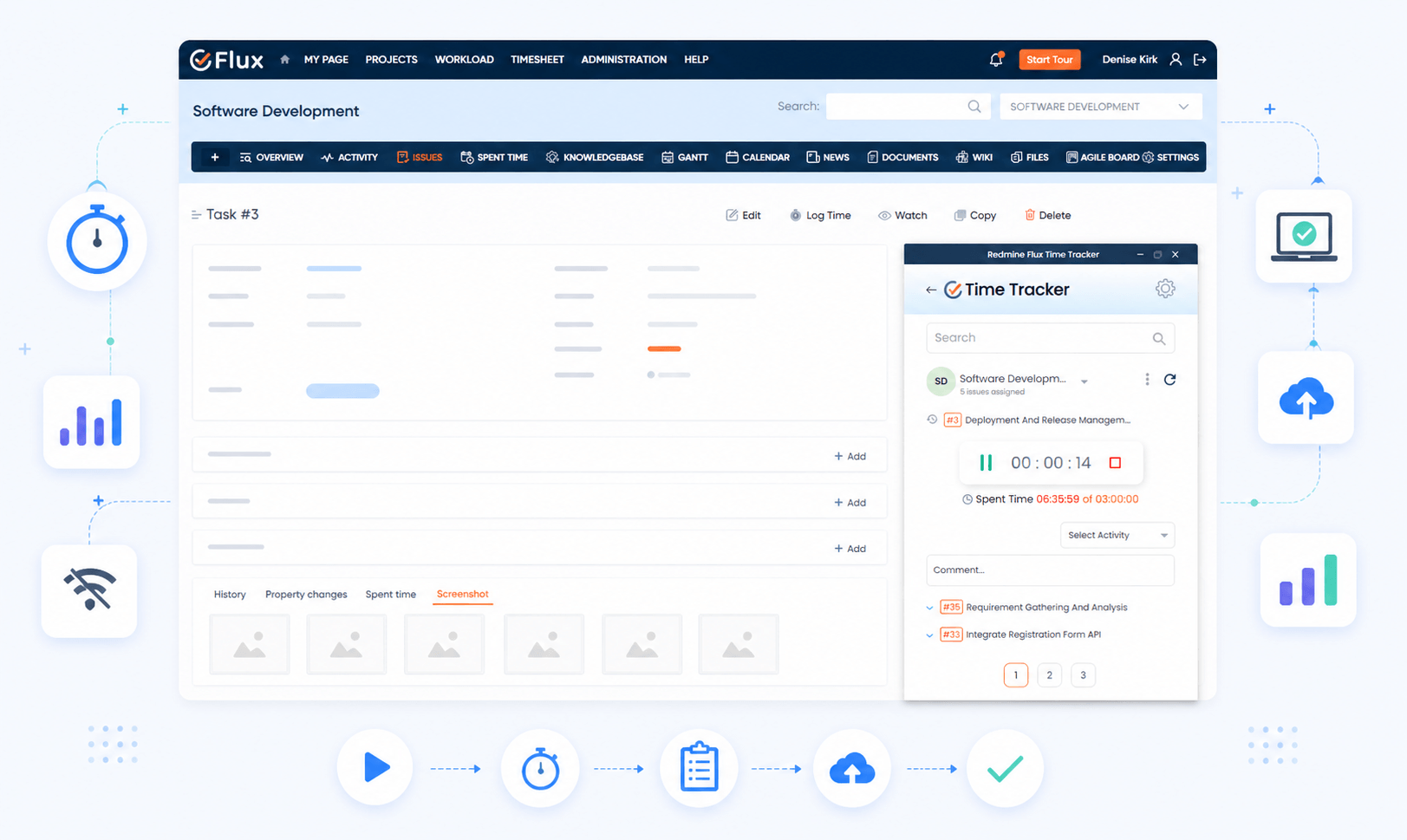Viewport: 1407px width, 840px height.
Task: Open the ISSUES tab
Action: [x=420, y=158]
